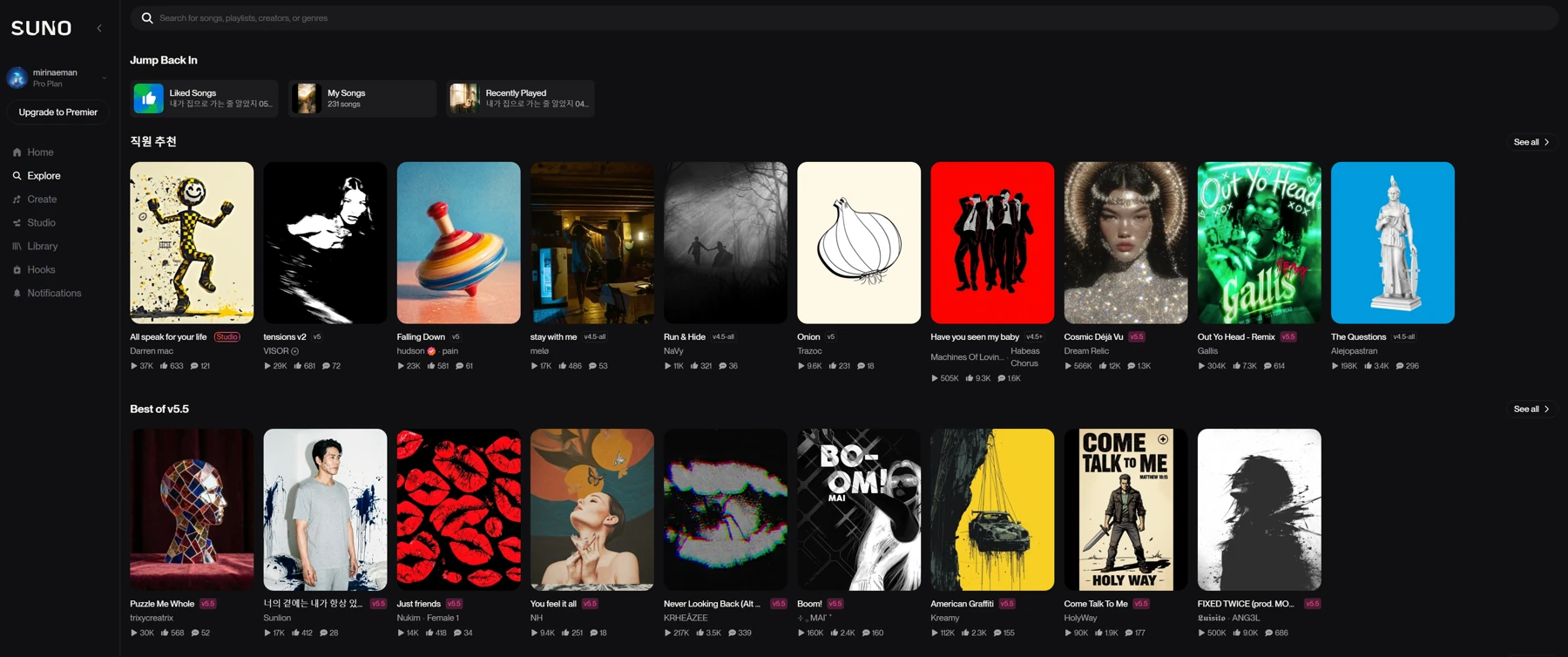The width and height of the screenshot is (1568, 657).
Task: Click artist name Dream Relic
Action: (1086, 351)
